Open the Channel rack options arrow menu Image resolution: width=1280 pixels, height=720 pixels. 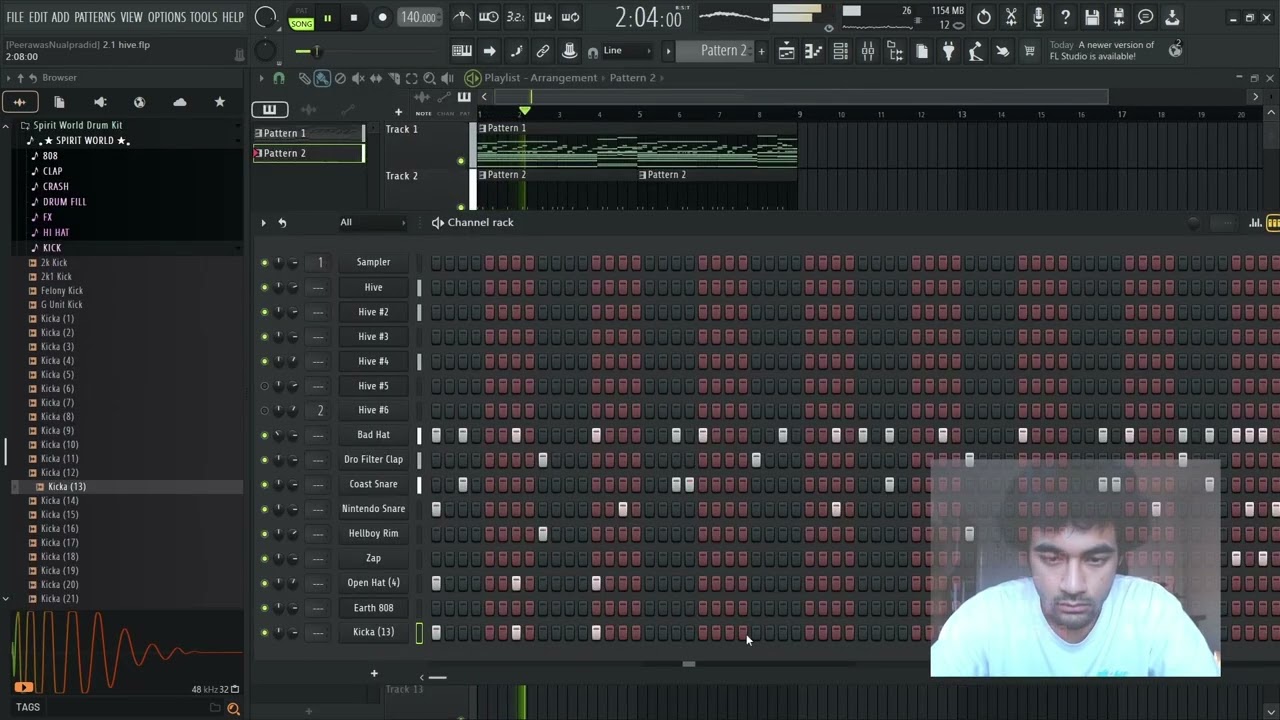263,223
